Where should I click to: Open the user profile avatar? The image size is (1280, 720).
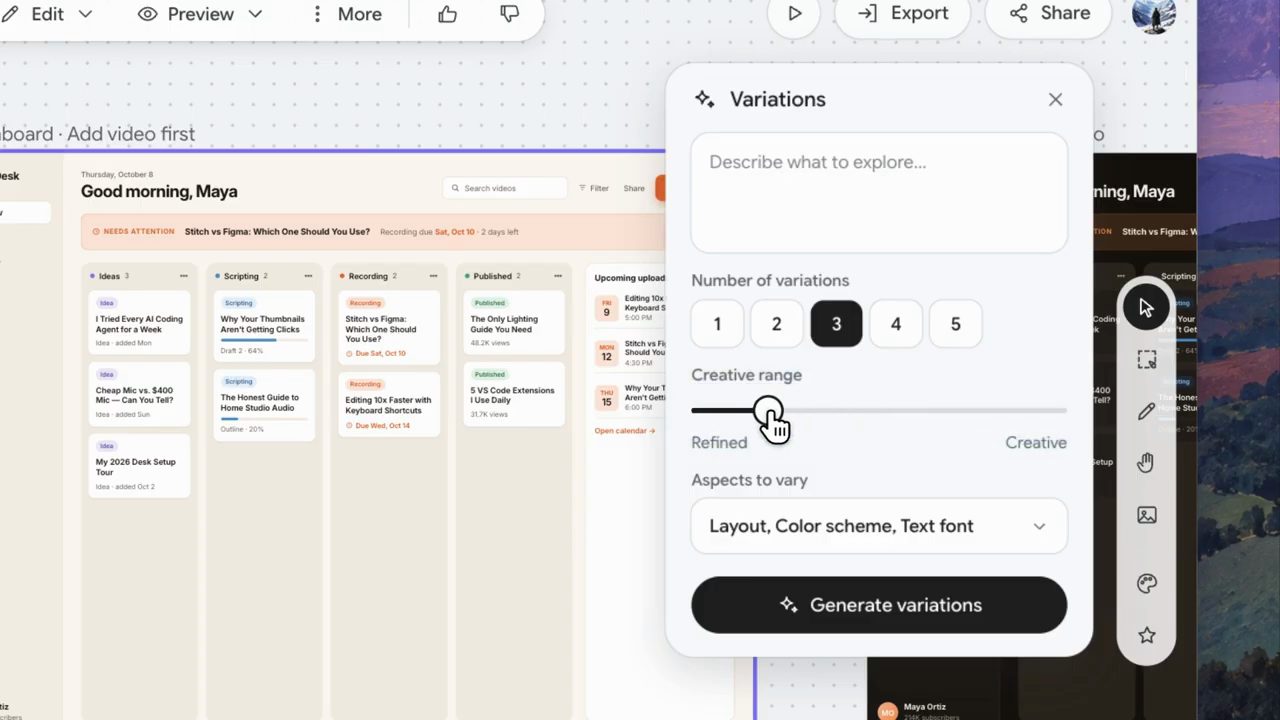click(x=1153, y=14)
